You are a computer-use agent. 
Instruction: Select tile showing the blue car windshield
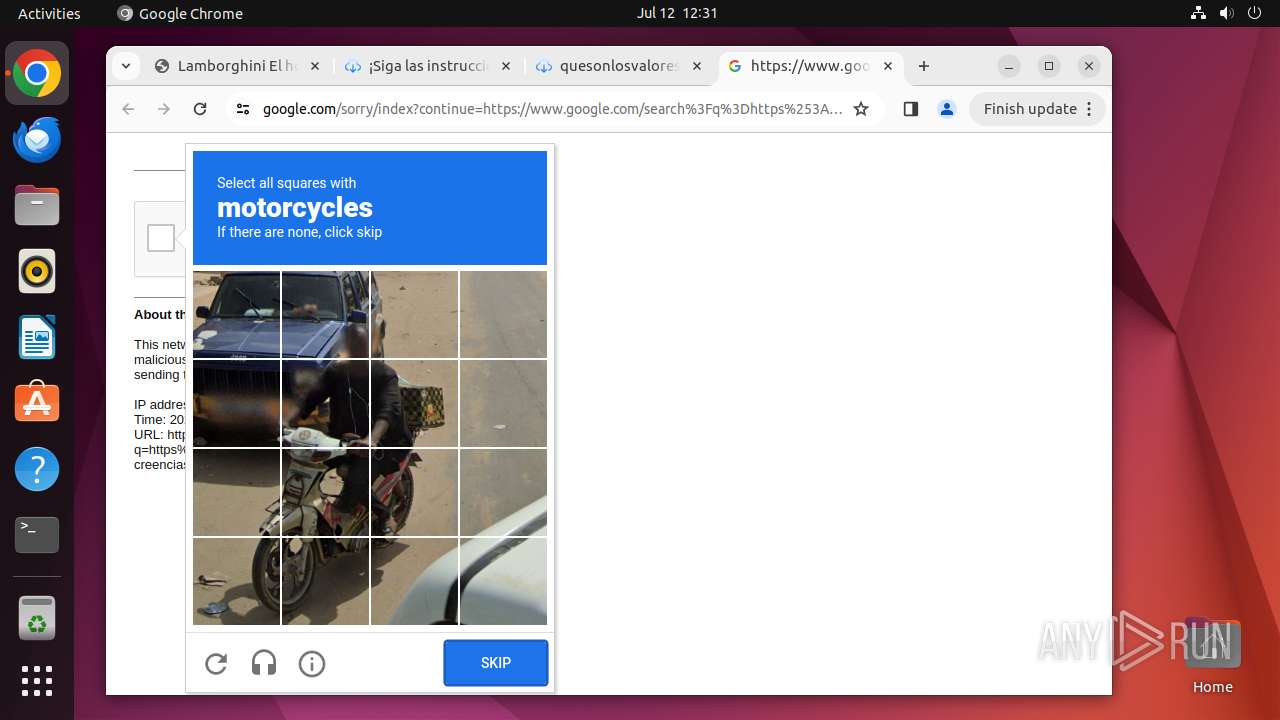[236, 314]
